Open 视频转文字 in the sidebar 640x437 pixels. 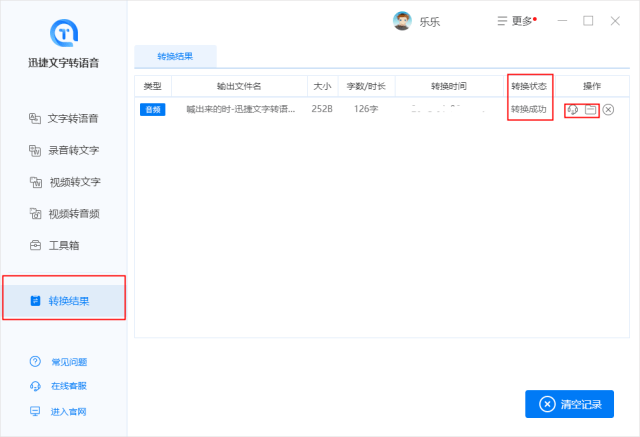tap(64, 182)
